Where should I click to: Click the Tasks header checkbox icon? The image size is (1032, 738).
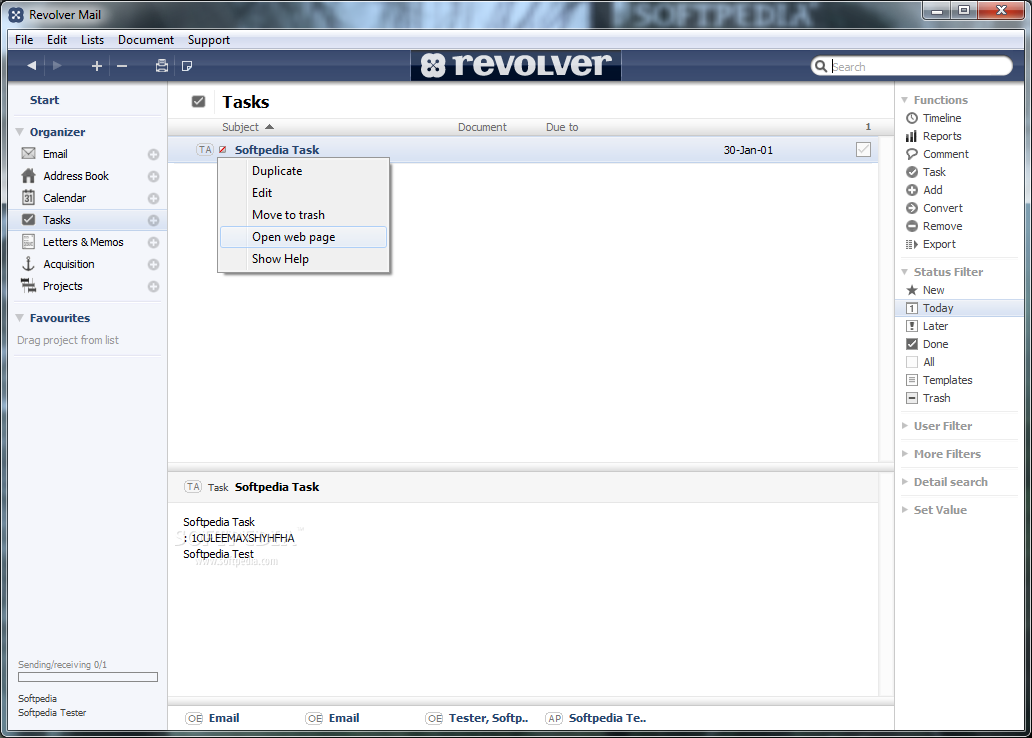click(198, 101)
